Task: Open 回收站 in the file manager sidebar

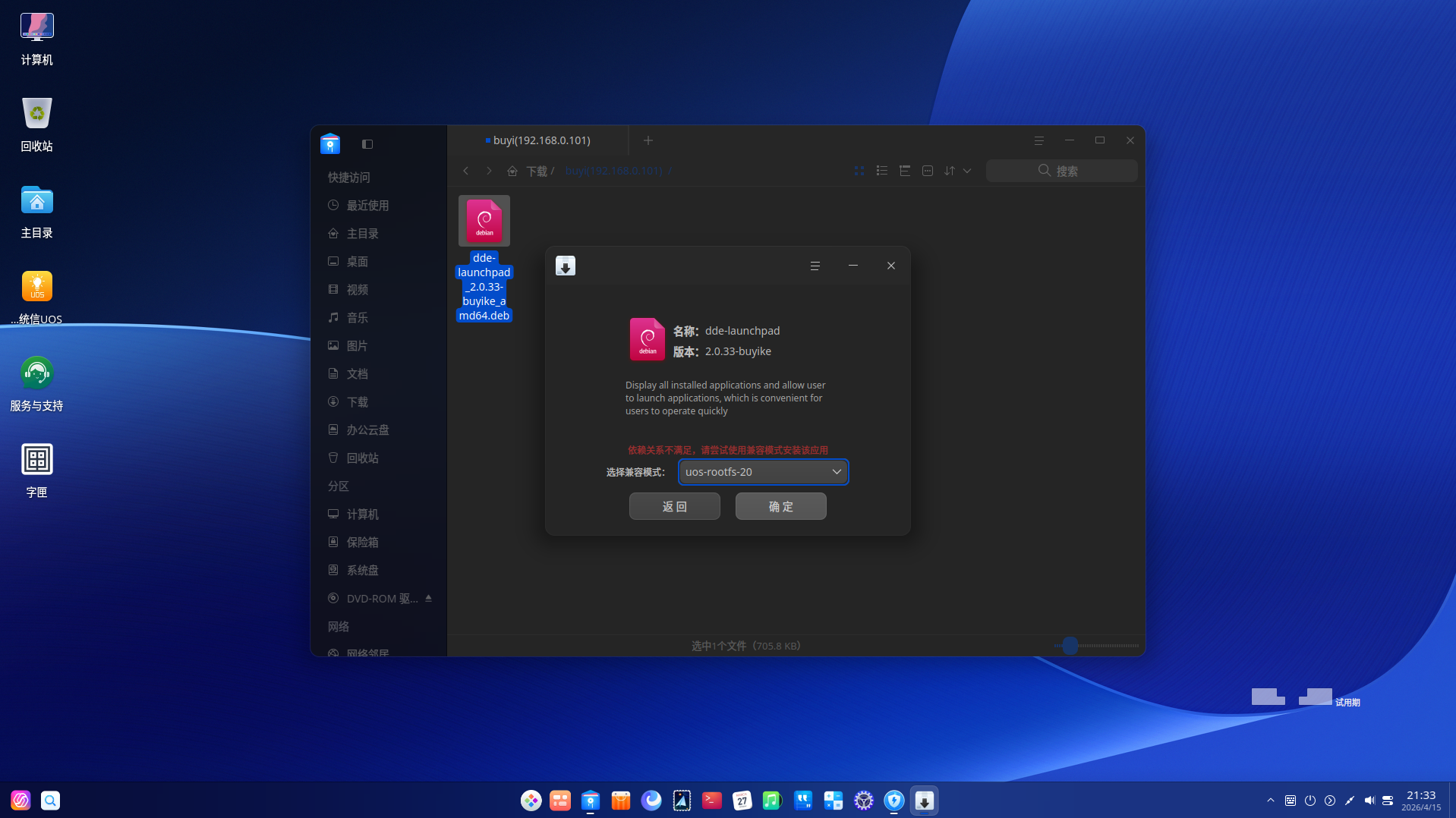Action: pyautogui.click(x=378, y=458)
